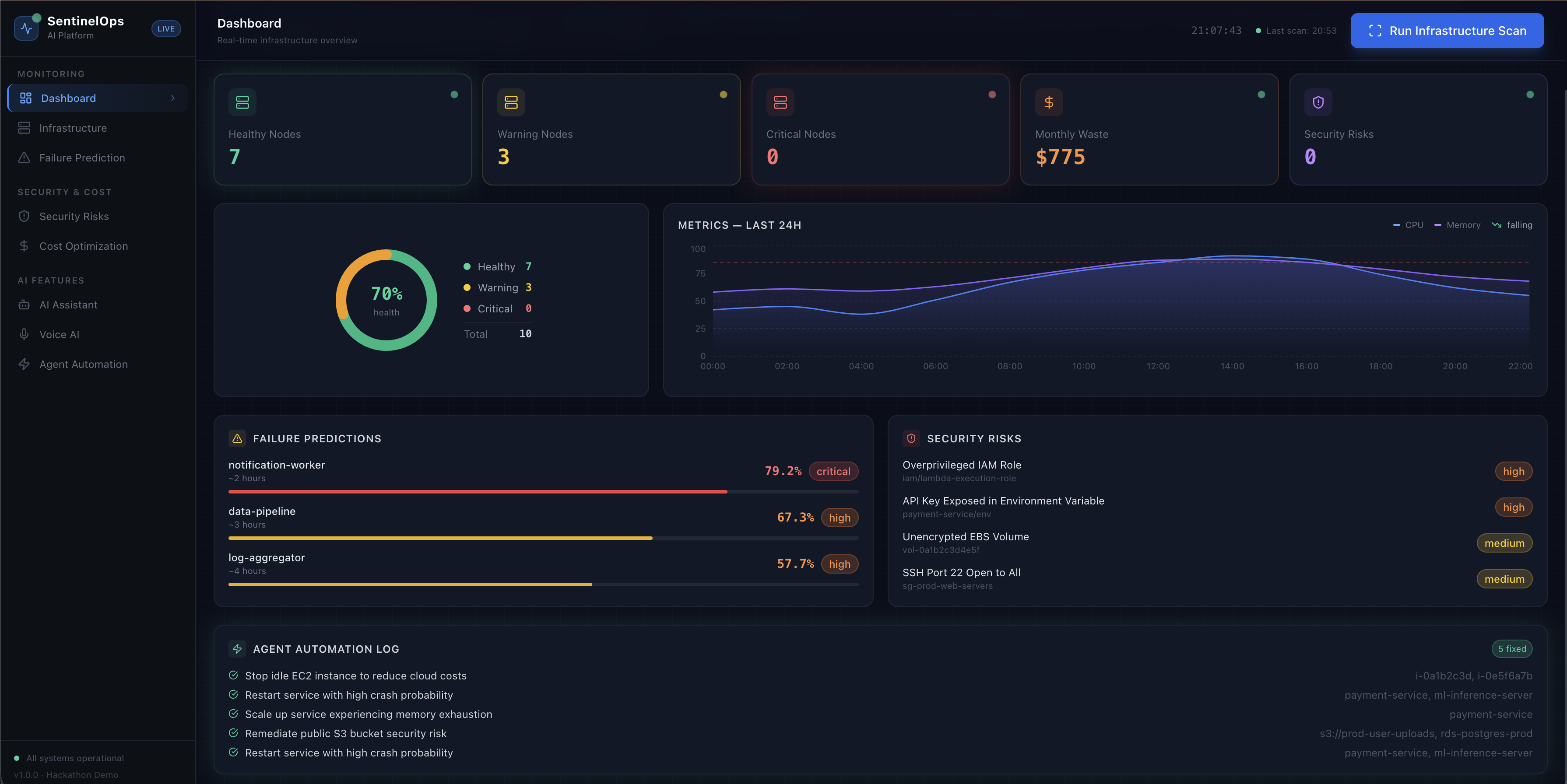Go to Cost Optimization in the sidebar
This screenshot has height=784, width=1567.
(83, 246)
